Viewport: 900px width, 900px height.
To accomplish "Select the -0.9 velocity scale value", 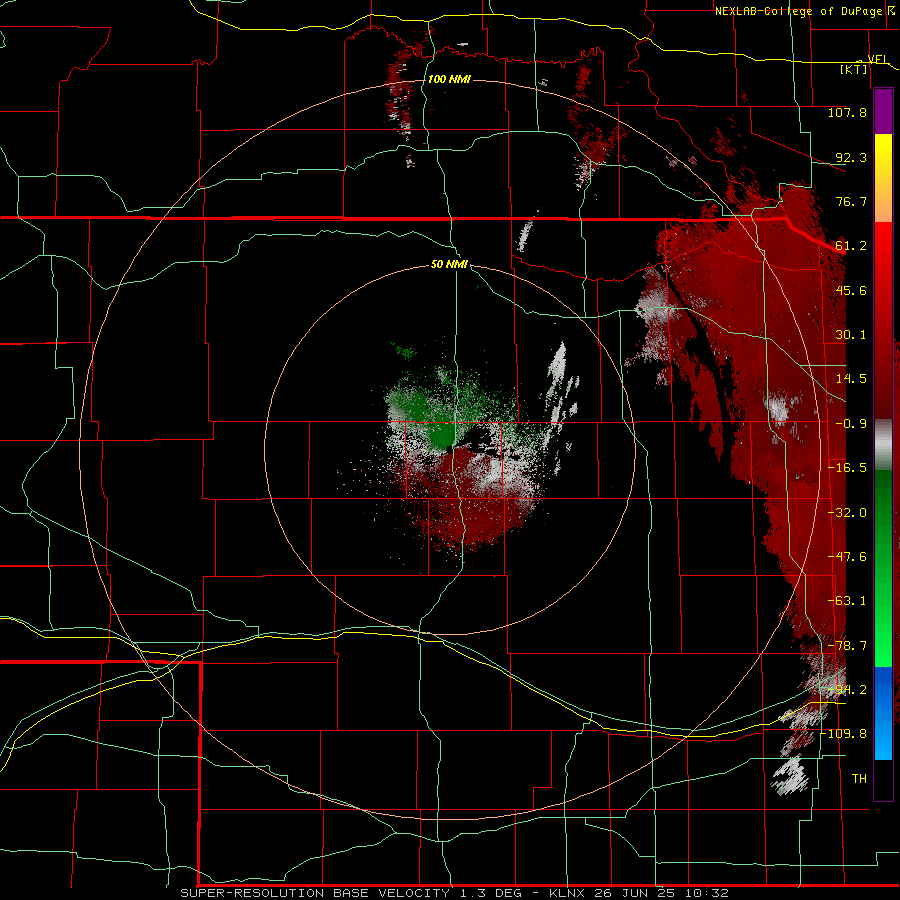I will point(851,424).
